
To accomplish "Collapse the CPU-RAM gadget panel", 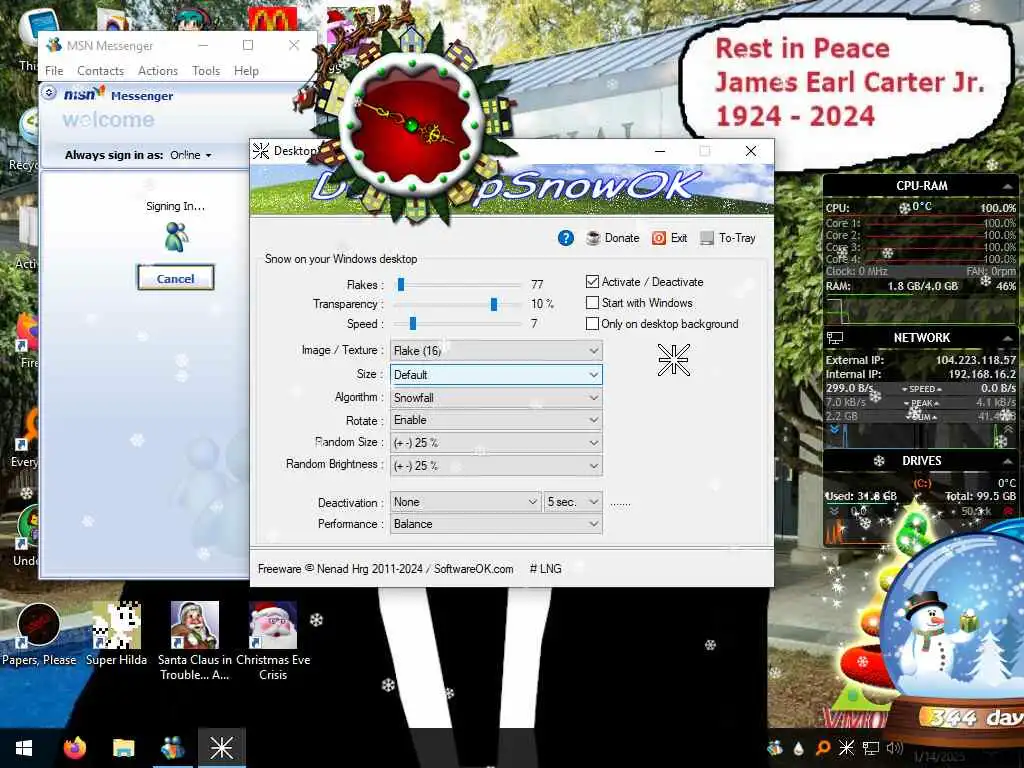I will click(1007, 186).
